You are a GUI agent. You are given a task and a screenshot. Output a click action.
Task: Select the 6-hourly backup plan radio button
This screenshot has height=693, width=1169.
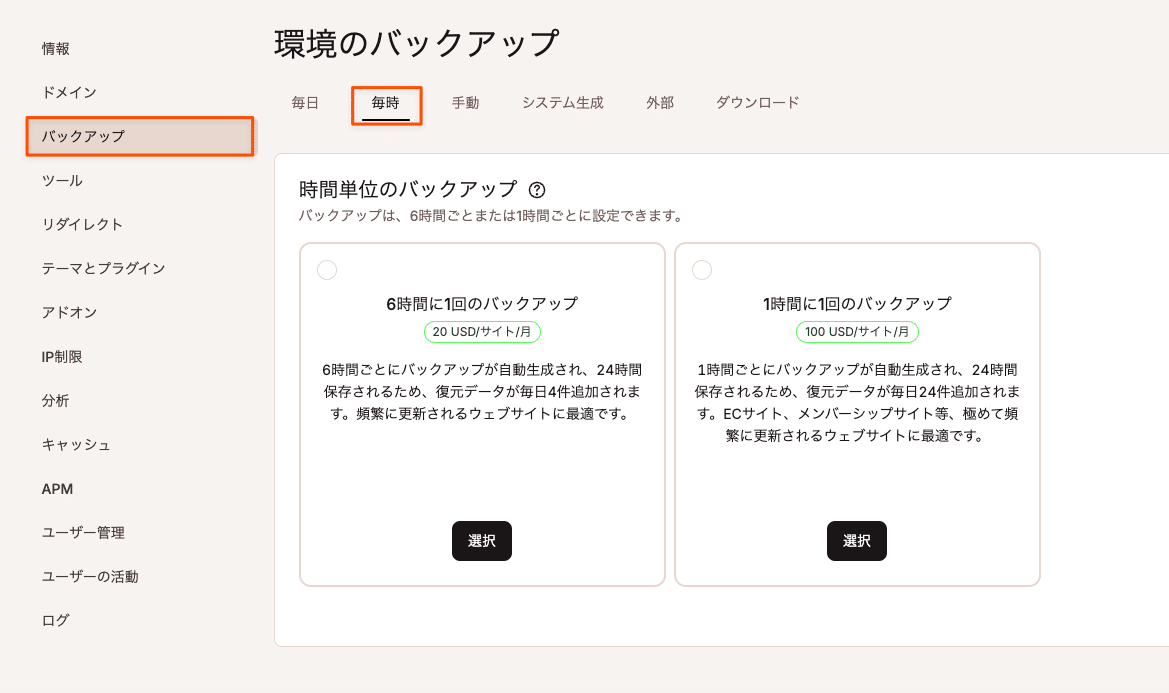(x=327, y=269)
